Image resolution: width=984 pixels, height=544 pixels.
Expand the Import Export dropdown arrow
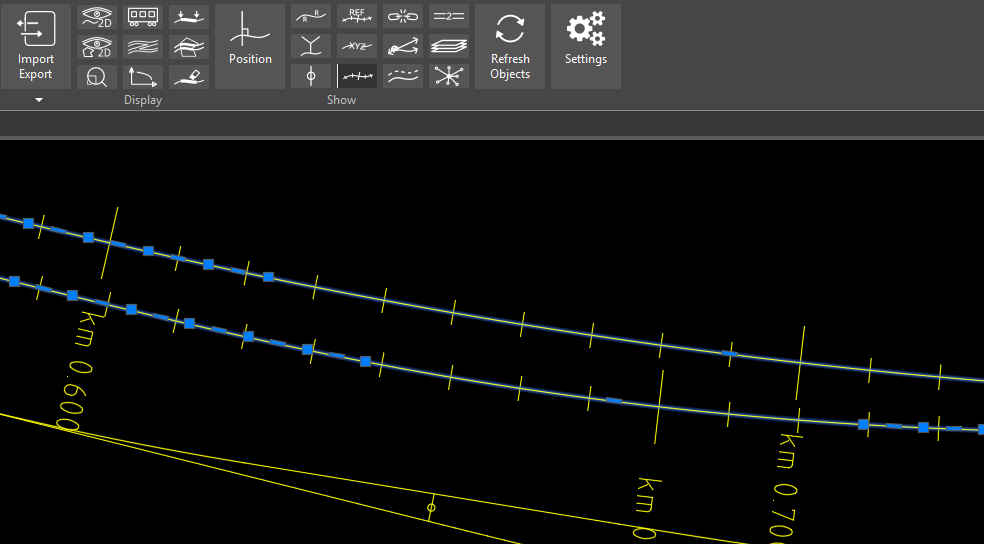[x=38, y=100]
